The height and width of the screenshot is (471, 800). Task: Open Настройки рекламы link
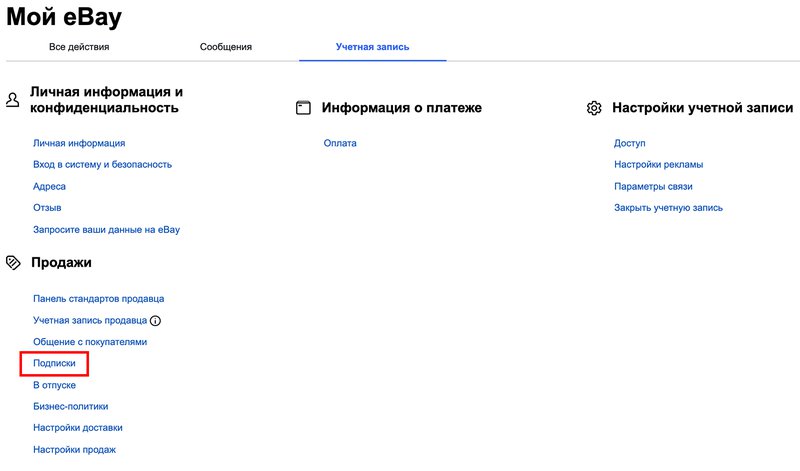click(659, 165)
